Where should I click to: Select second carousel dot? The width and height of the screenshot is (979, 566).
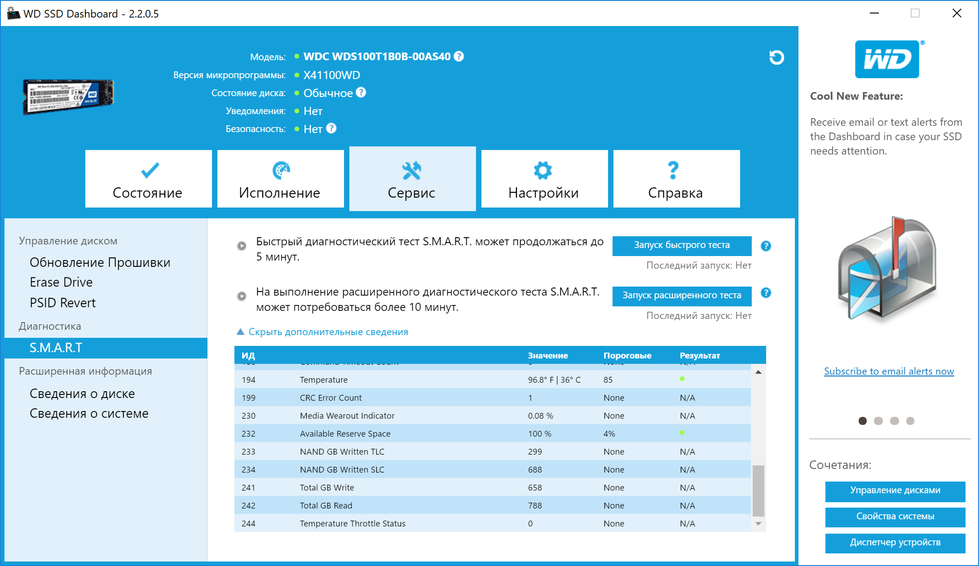point(878,421)
